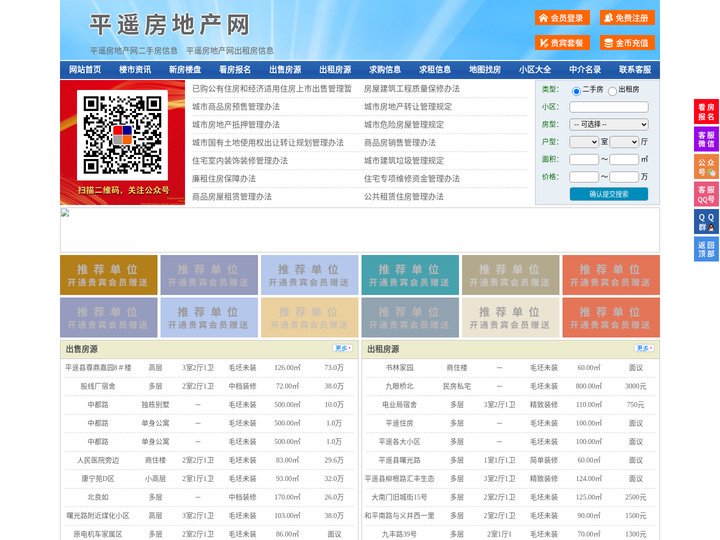Open the 求购信息 navigation item

(x=385, y=70)
